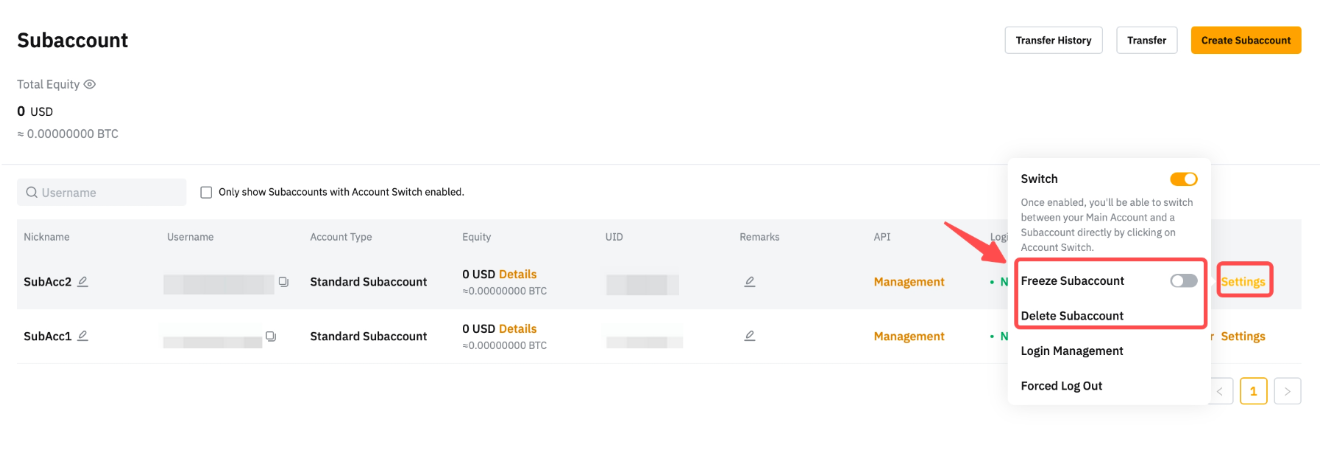Edit remarks for SubAcc2
The height and width of the screenshot is (463, 1320).
tap(750, 282)
